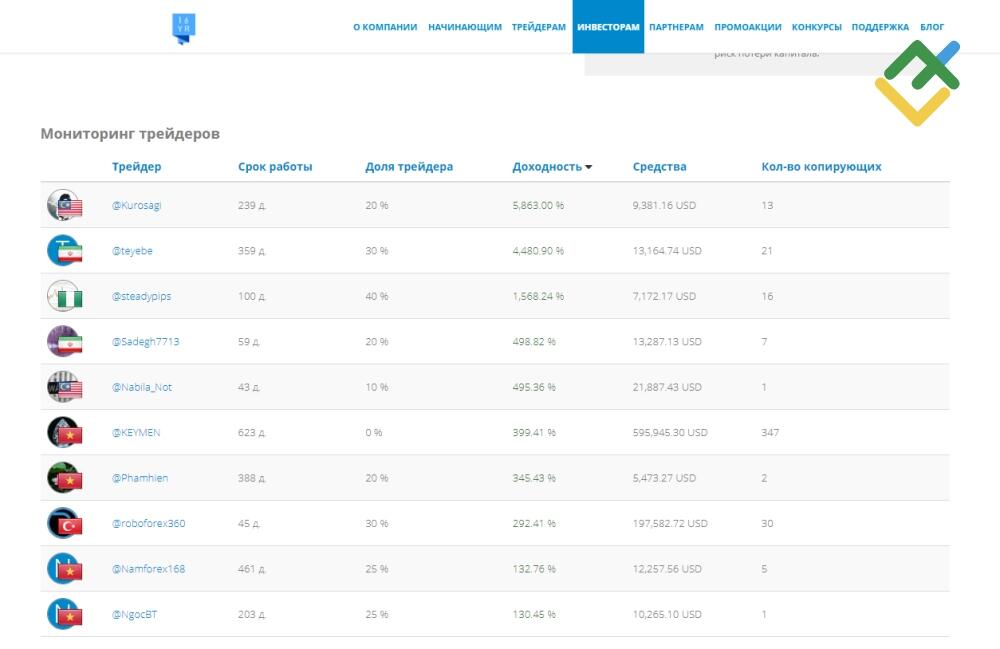The width and height of the screenshot is (1000, 649).
Task: Open @teyebe trader avatar
Action: coord(64,251)
